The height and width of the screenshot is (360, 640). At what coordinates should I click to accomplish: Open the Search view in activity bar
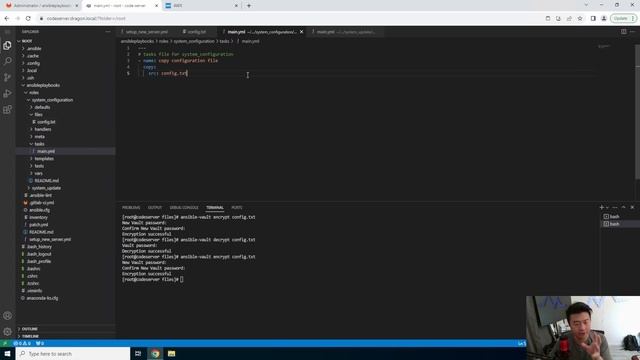pos(7,61)
